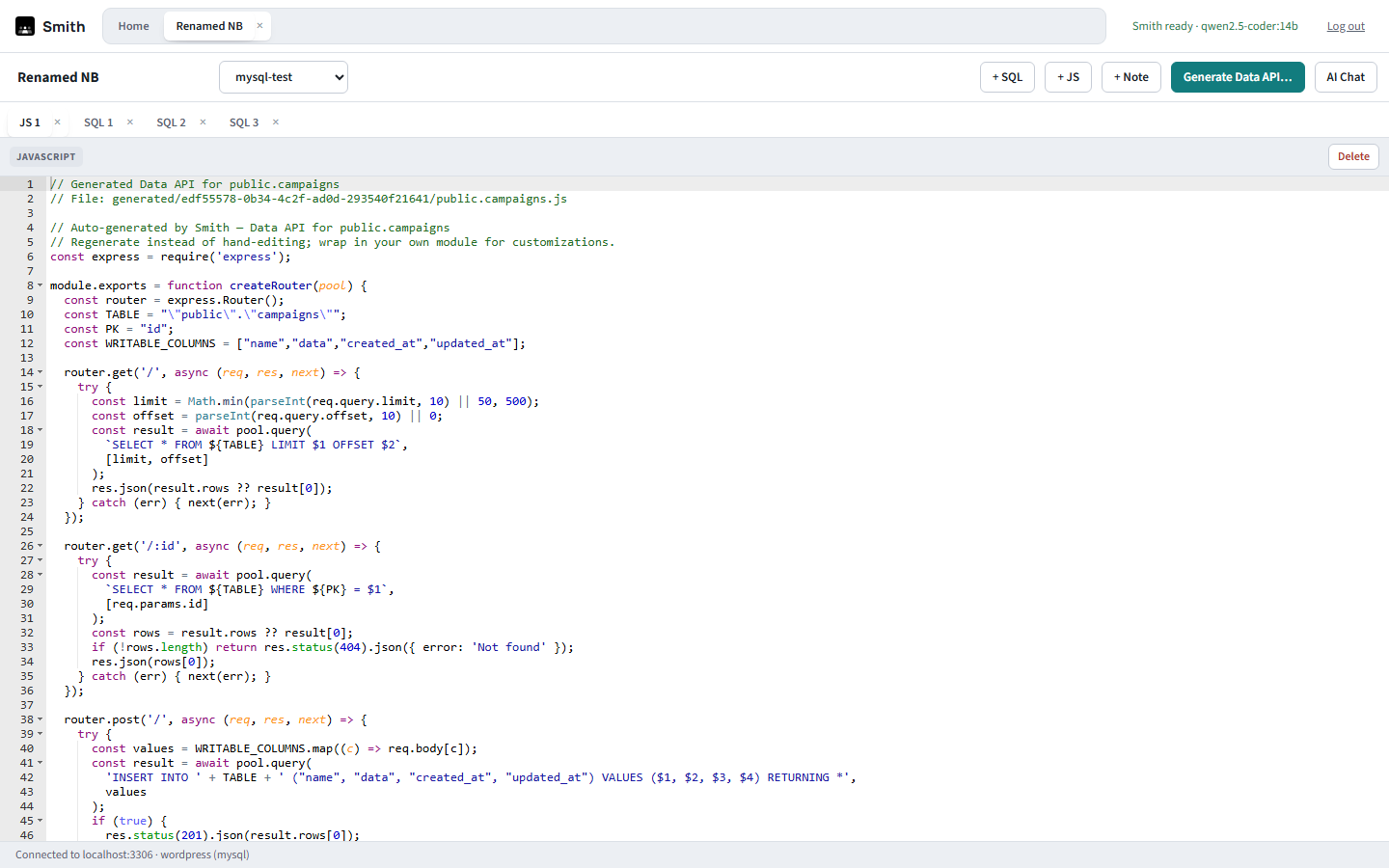Click the const PK = "id" line
The height and width of the screenshot is (868, 1389).
119,329
